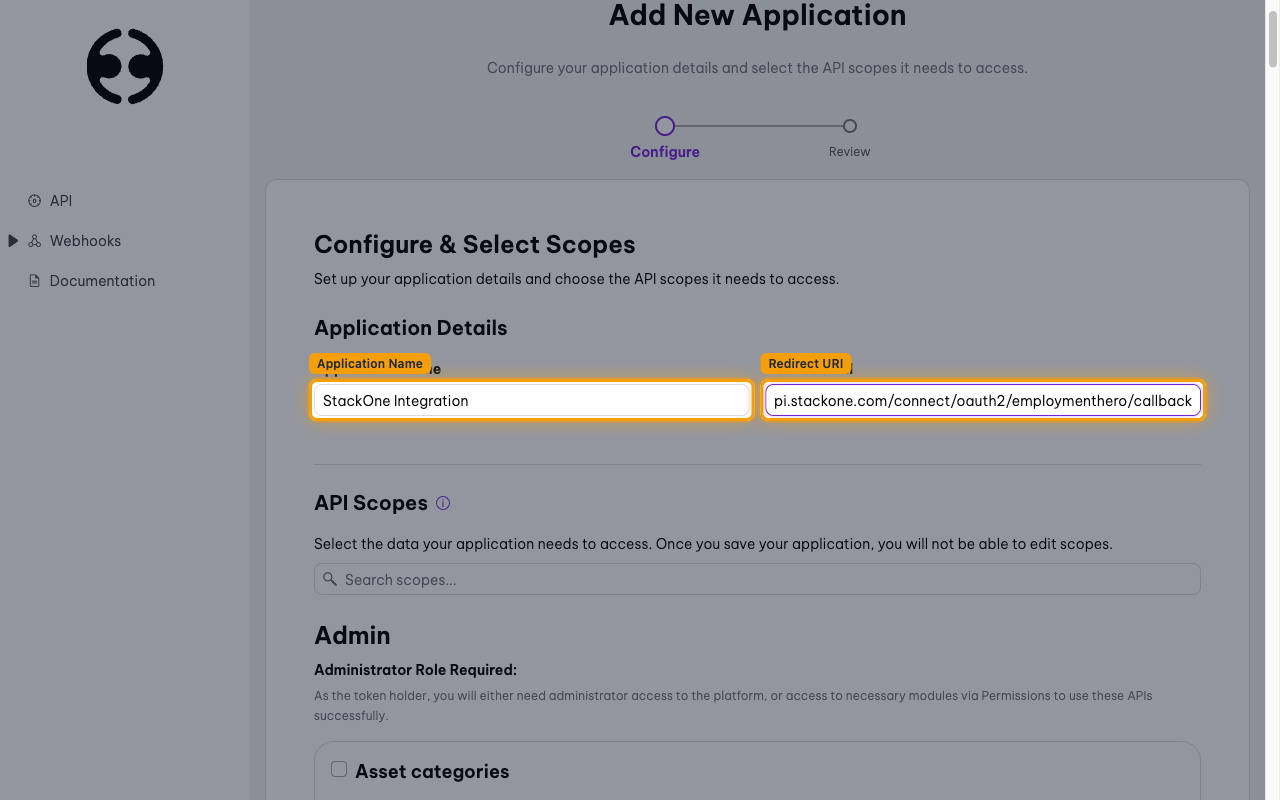Click the magnifier icon in scopes search
1280x800 pixels.
(x=330, y=579)
